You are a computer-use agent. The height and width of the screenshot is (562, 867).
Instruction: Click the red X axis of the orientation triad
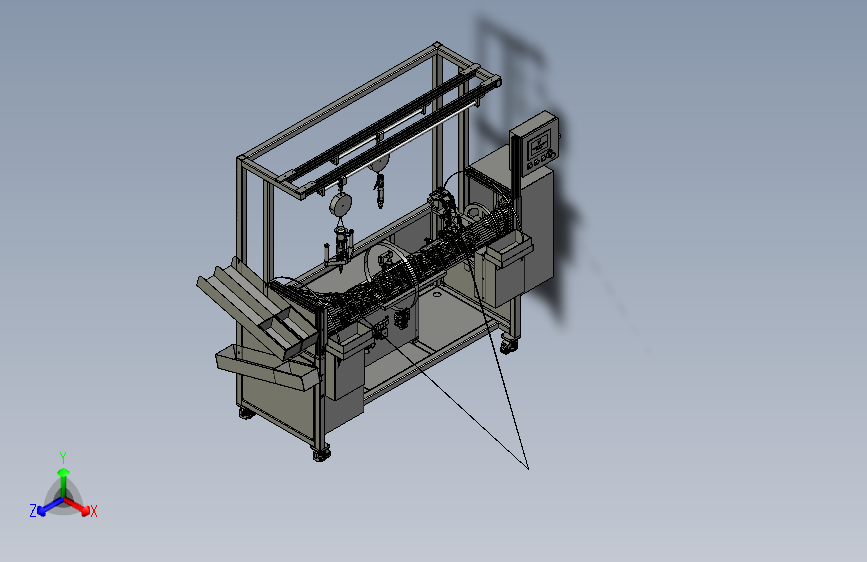tap(78, 506)
